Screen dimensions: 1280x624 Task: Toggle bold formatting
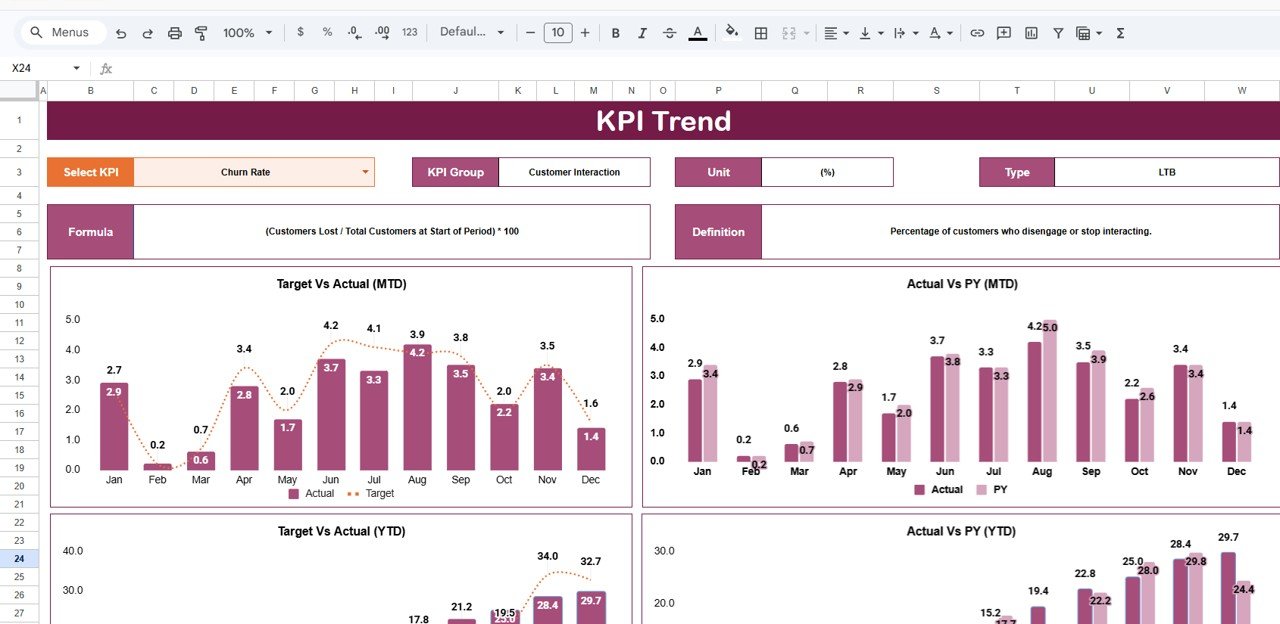click(x=615, y=32)
